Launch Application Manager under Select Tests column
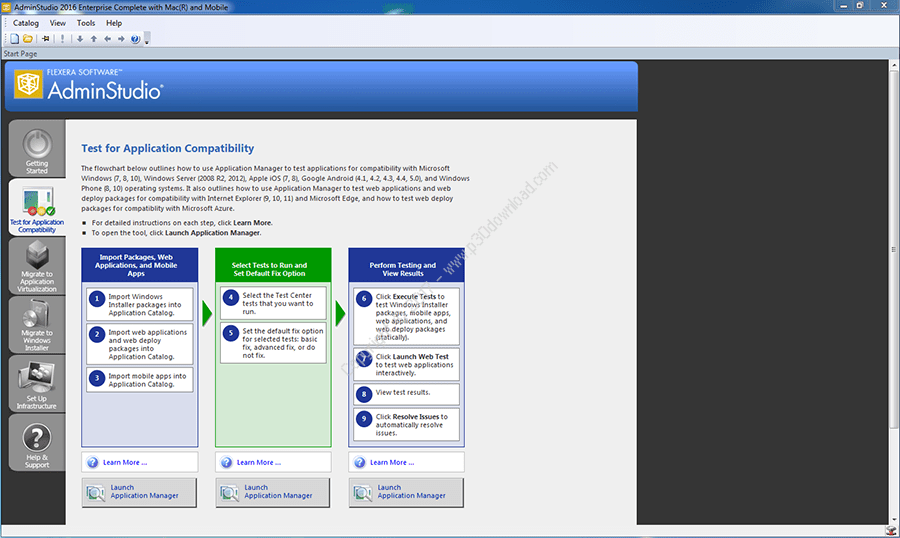This screenshot has height=538, width=900. click(273, 492)
